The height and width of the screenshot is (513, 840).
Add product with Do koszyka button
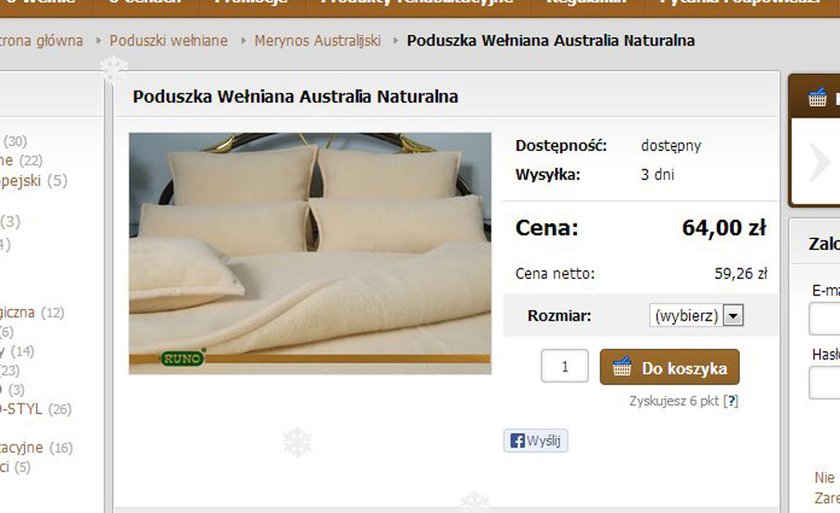tap(670, 367)
